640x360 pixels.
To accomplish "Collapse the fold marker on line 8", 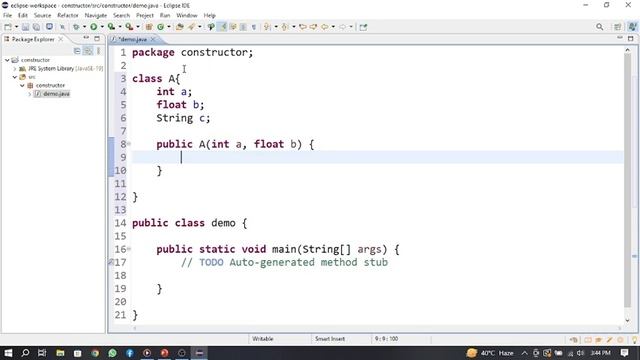I will click(x=129, y=144).
